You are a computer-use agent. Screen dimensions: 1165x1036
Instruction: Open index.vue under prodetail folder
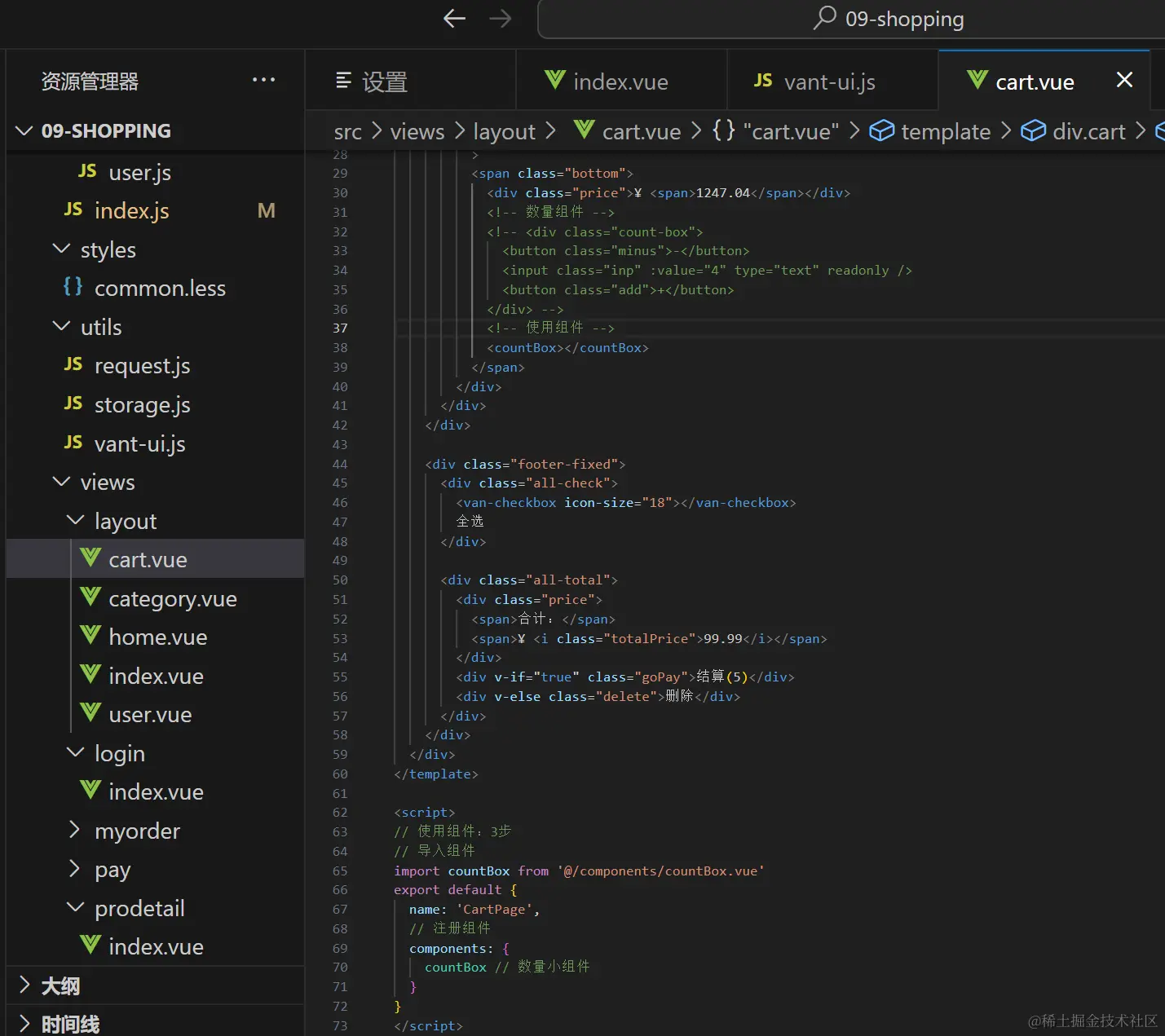[x=155, y=946]
